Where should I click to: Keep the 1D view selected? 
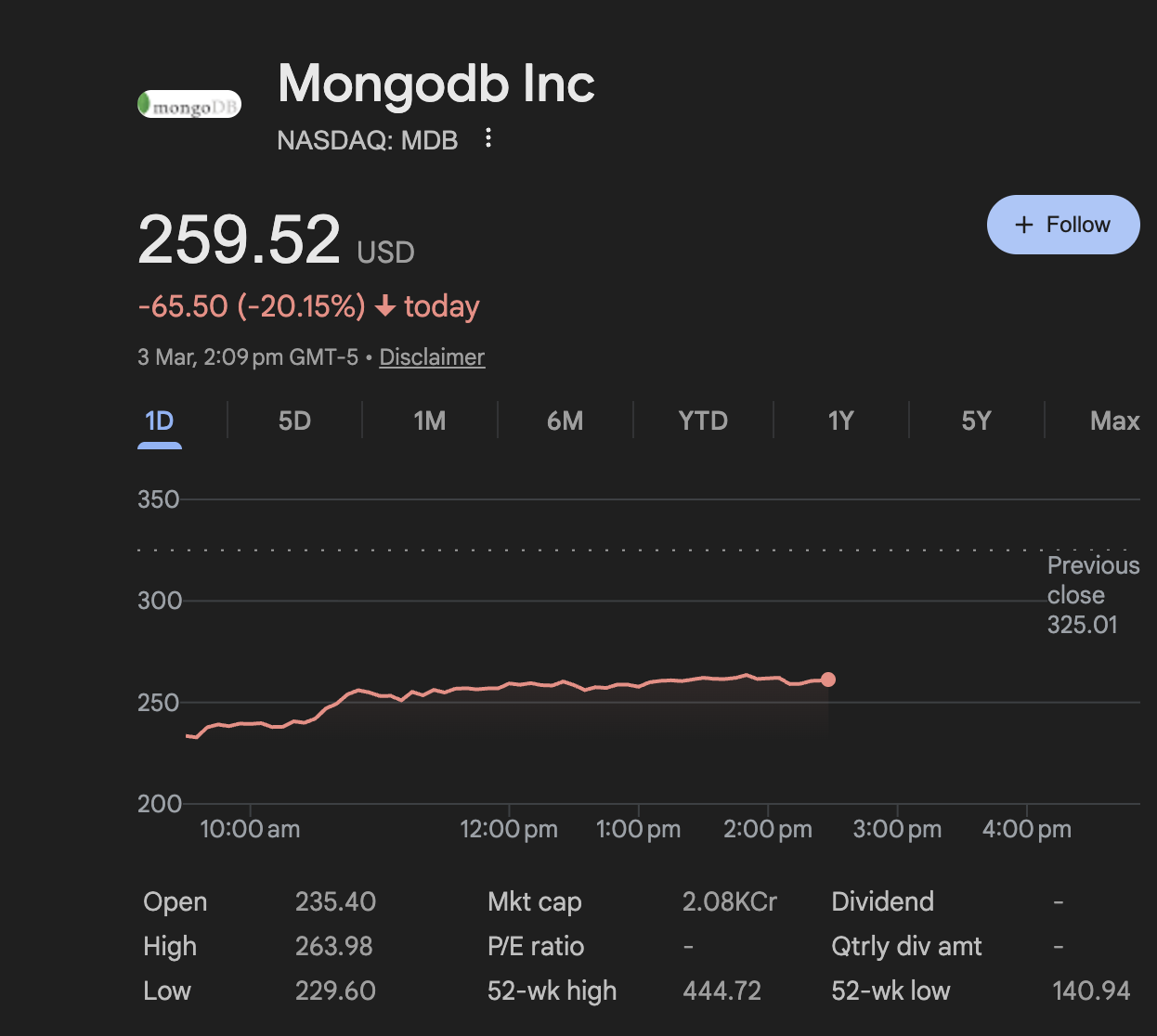tap(159, 421)
